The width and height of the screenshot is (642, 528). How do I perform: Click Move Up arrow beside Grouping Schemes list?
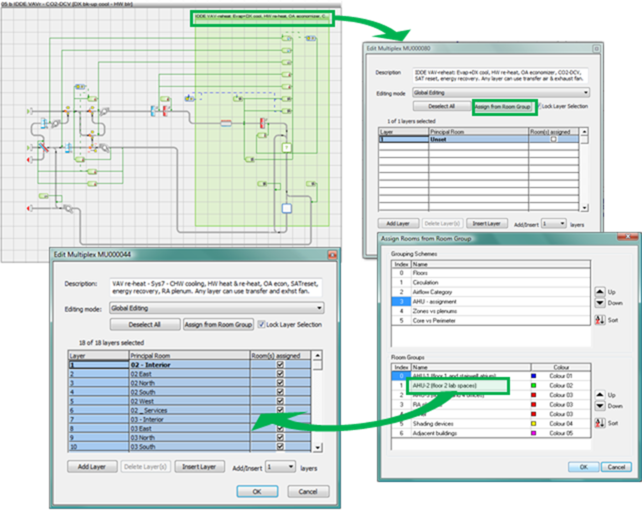(x=598, y=292)
